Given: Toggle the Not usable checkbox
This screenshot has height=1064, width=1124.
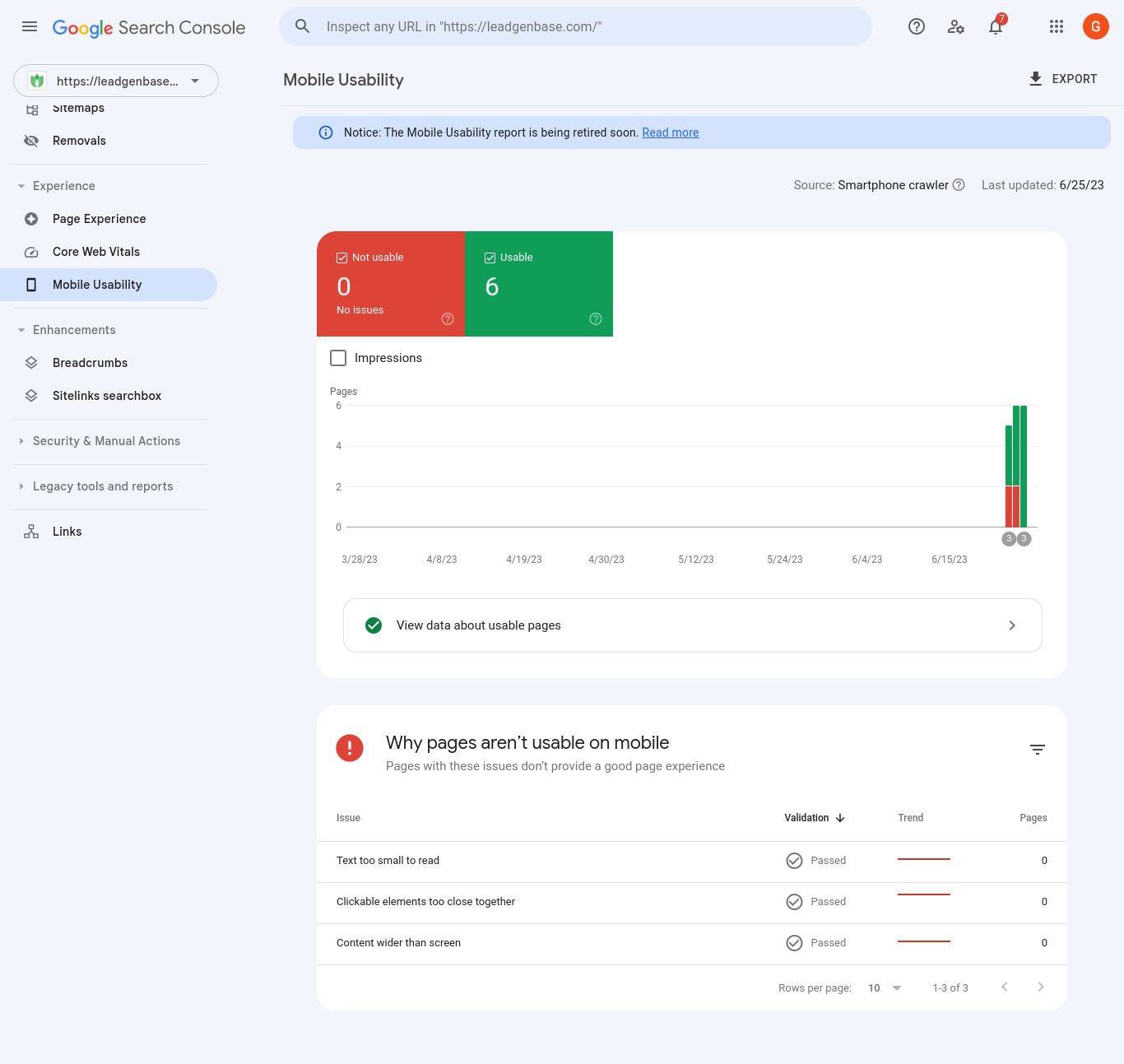Looking at the screenshot, I should click(342, 258).
